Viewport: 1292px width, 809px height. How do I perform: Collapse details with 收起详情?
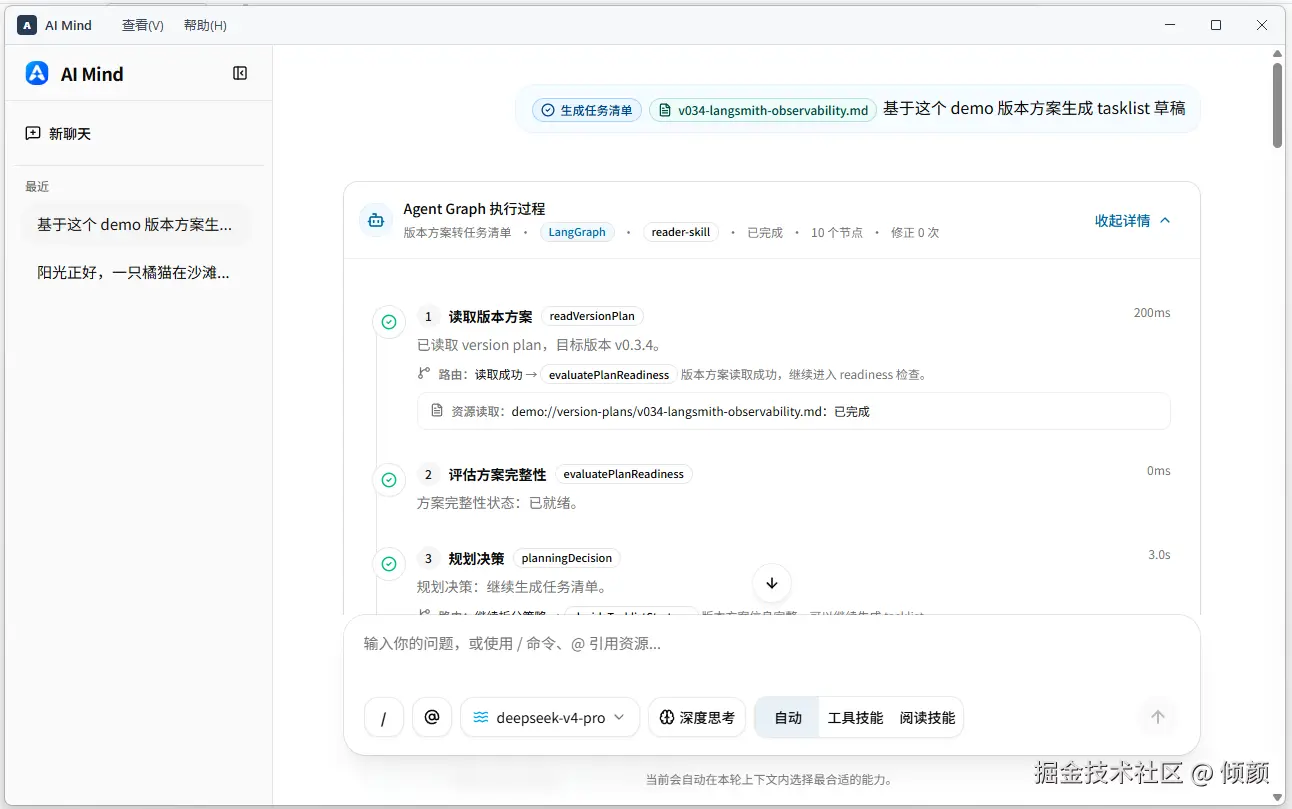point(1133,220)
